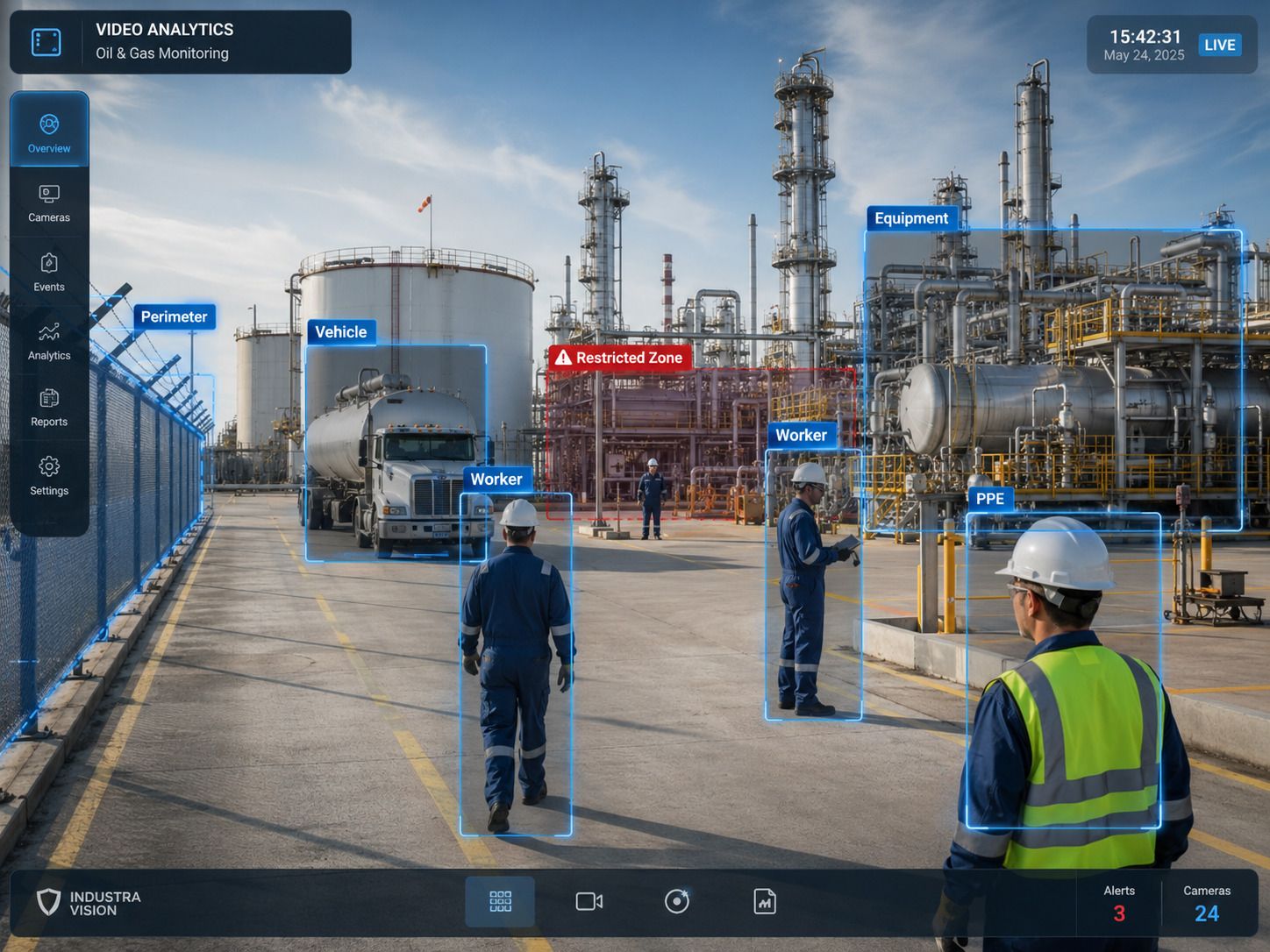Click the date May 24, 2025
This screenshot has height=952, width=1270.
pyautogui.click(x=1144, y=55)
